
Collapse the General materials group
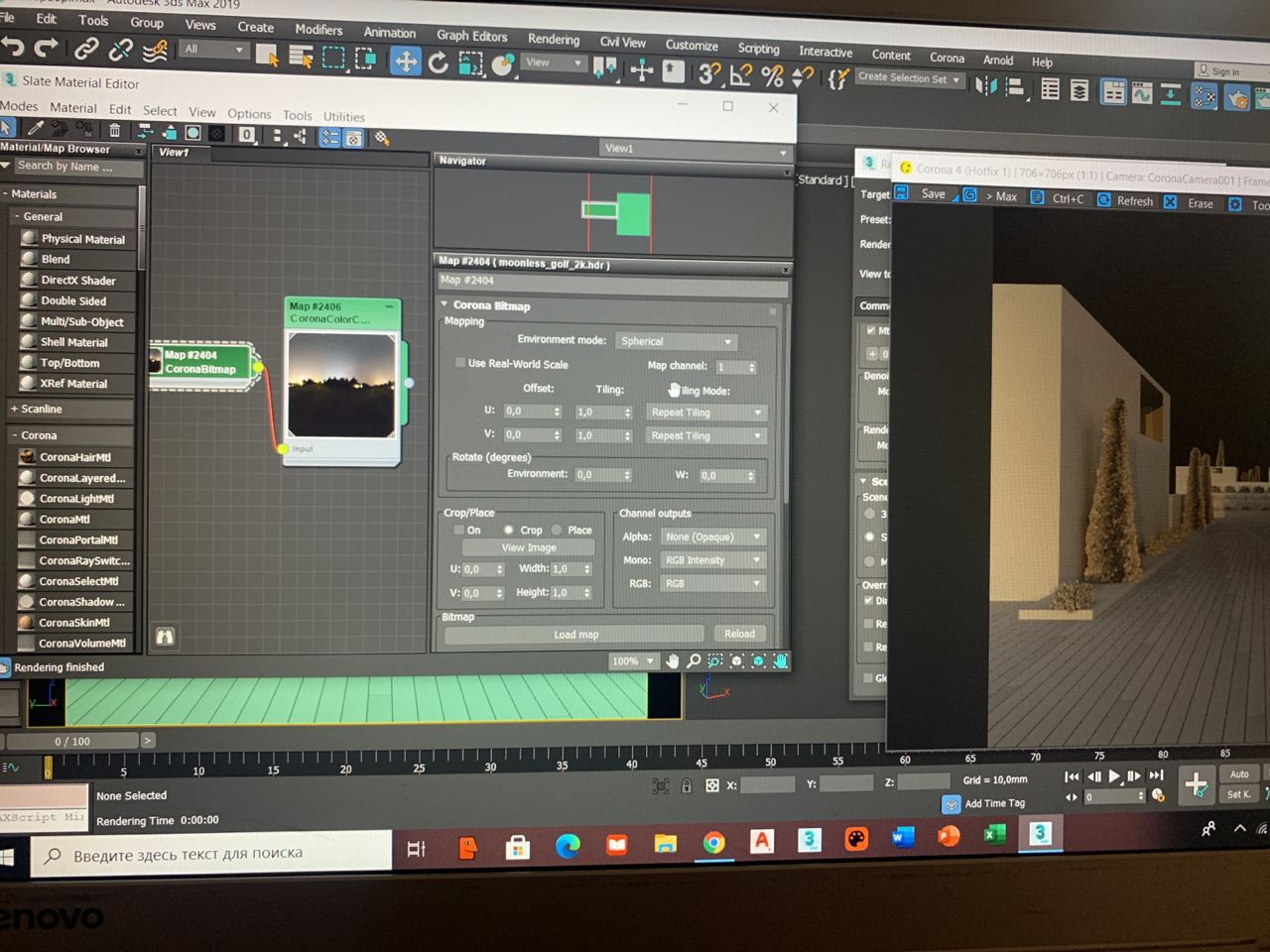[17, 216]
